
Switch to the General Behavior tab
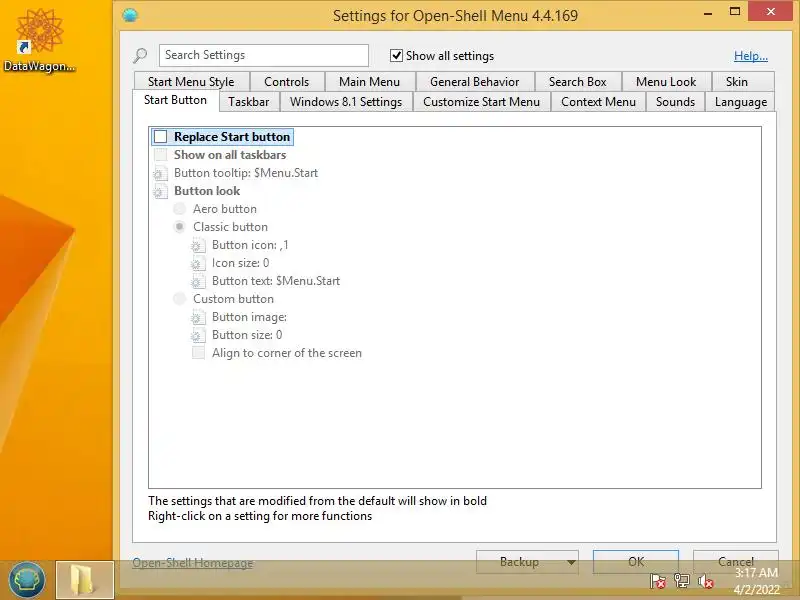[x=474, y=82]
